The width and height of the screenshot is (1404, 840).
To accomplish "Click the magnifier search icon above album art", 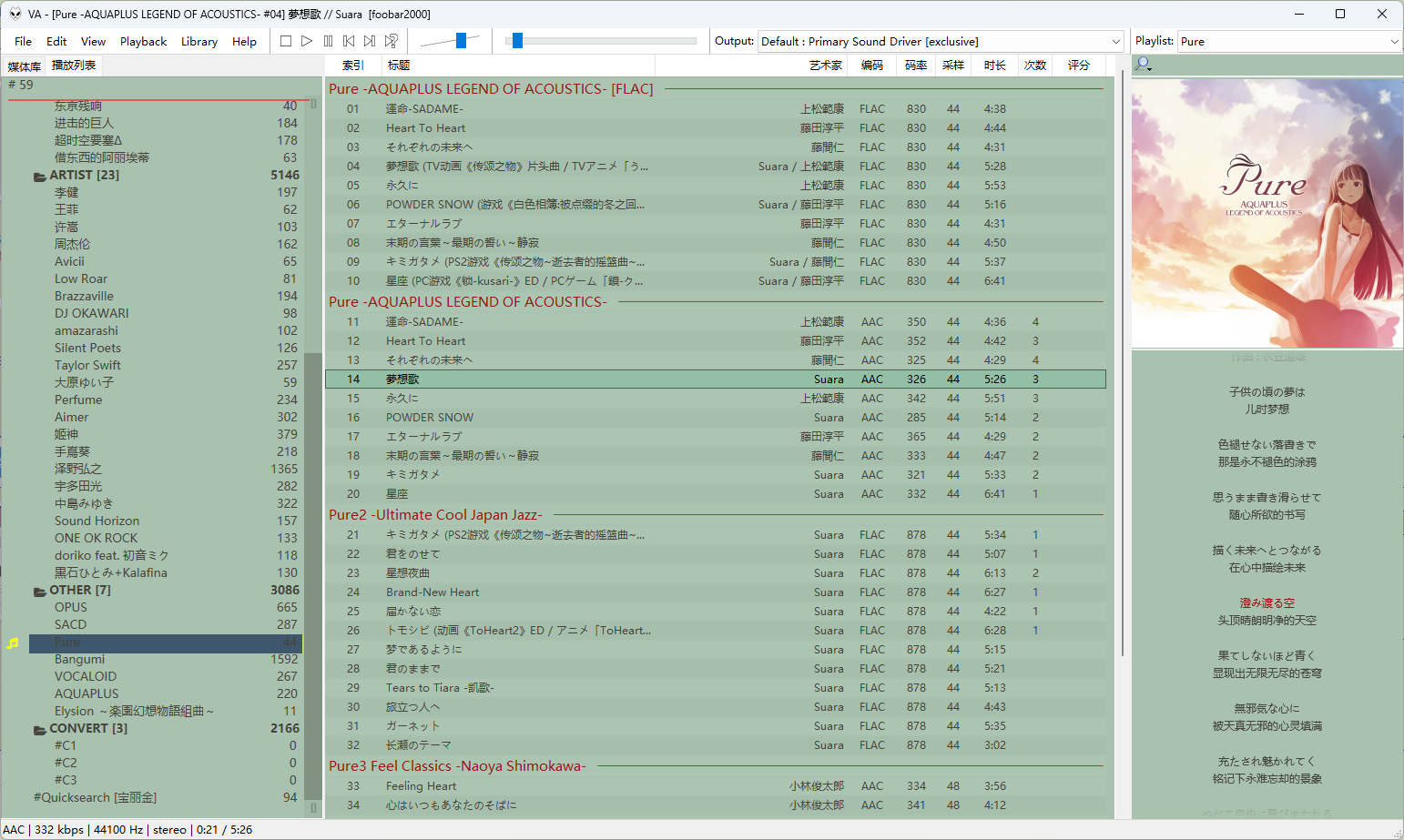I will [1143, 65].
